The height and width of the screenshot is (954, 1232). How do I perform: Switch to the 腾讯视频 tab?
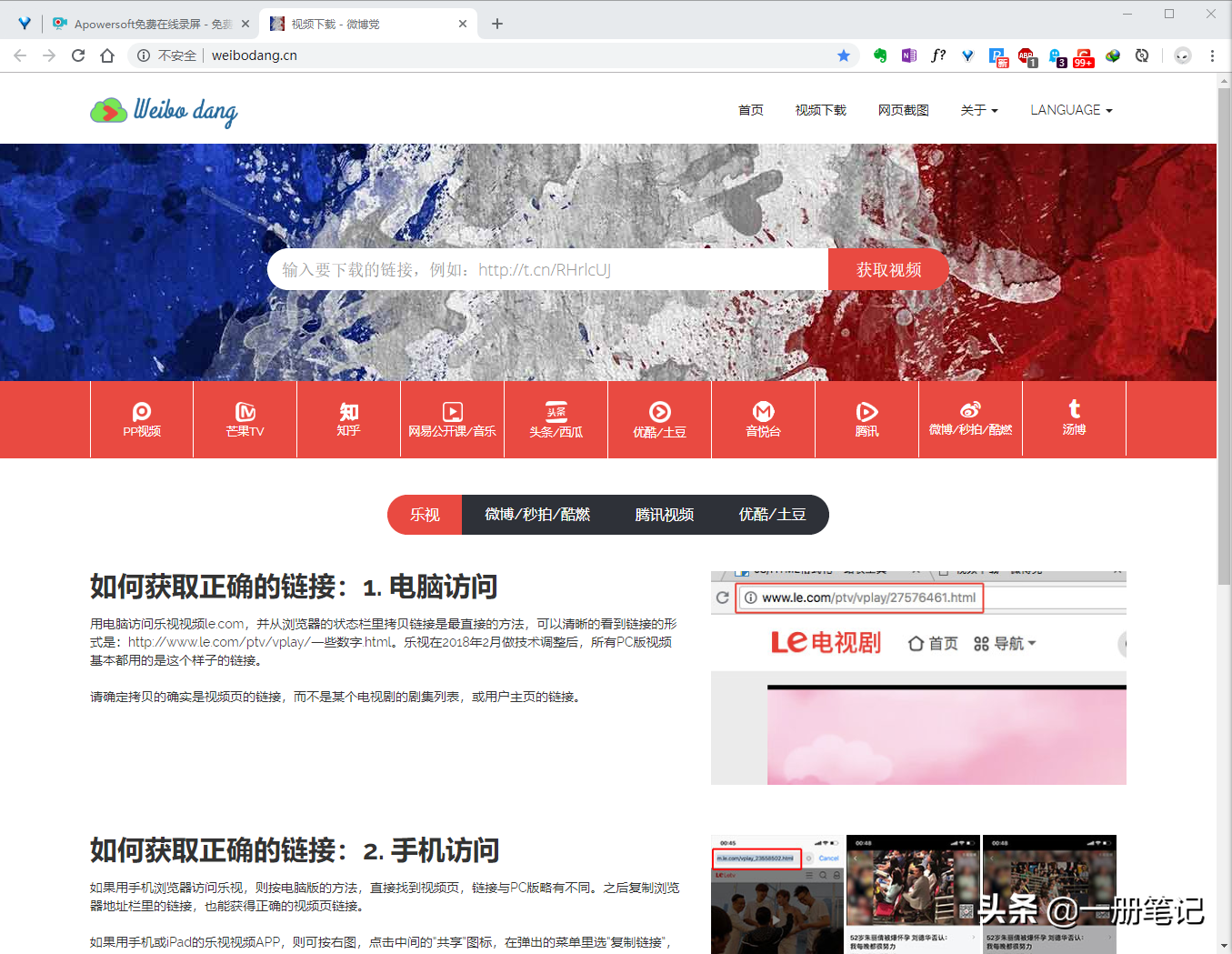point(665,515)
